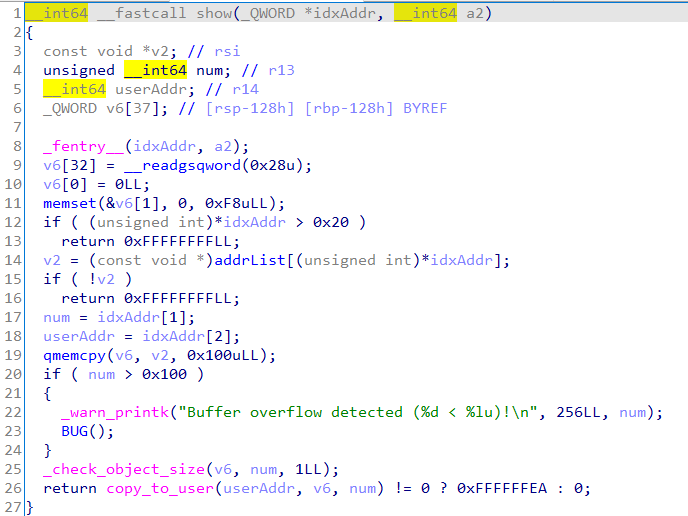Viewport: 688px width, 516px height.
Task: Click the 1LL argument on line 25
Action: [308, 469]
